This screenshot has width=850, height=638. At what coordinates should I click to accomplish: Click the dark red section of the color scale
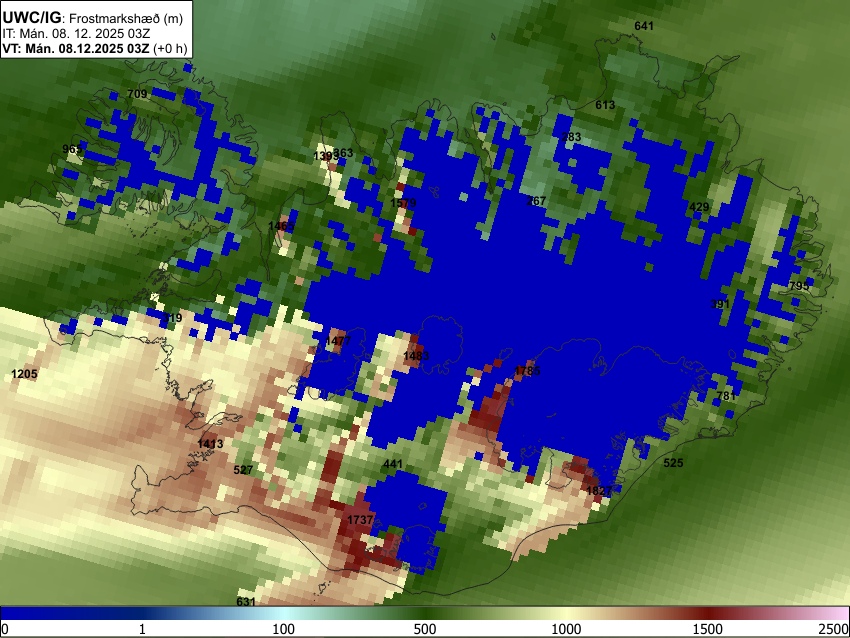coord(708,613)
